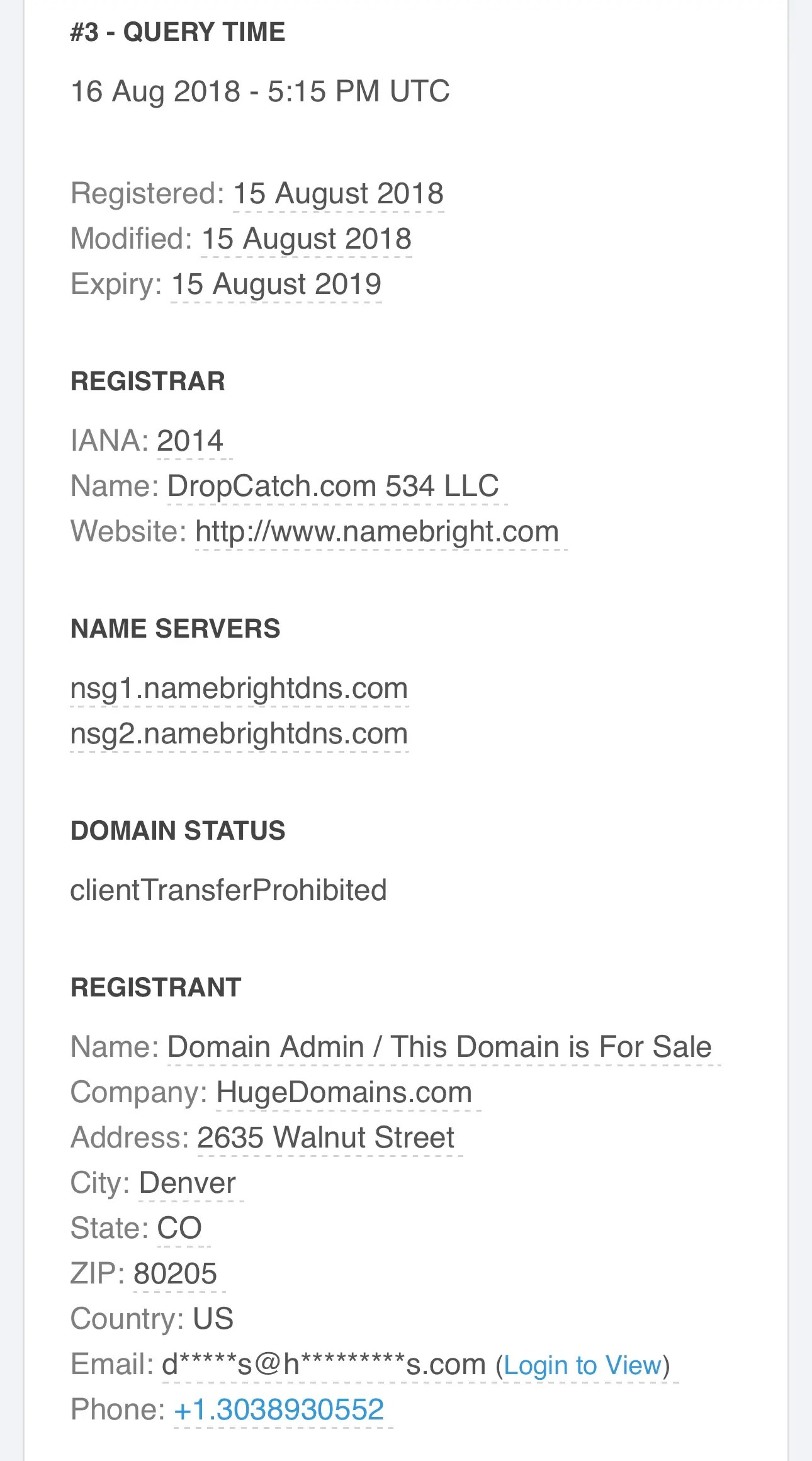This screenshot has width=812, height=1461.
Task: Click the ZIP code 80205
Action: 175,1273
